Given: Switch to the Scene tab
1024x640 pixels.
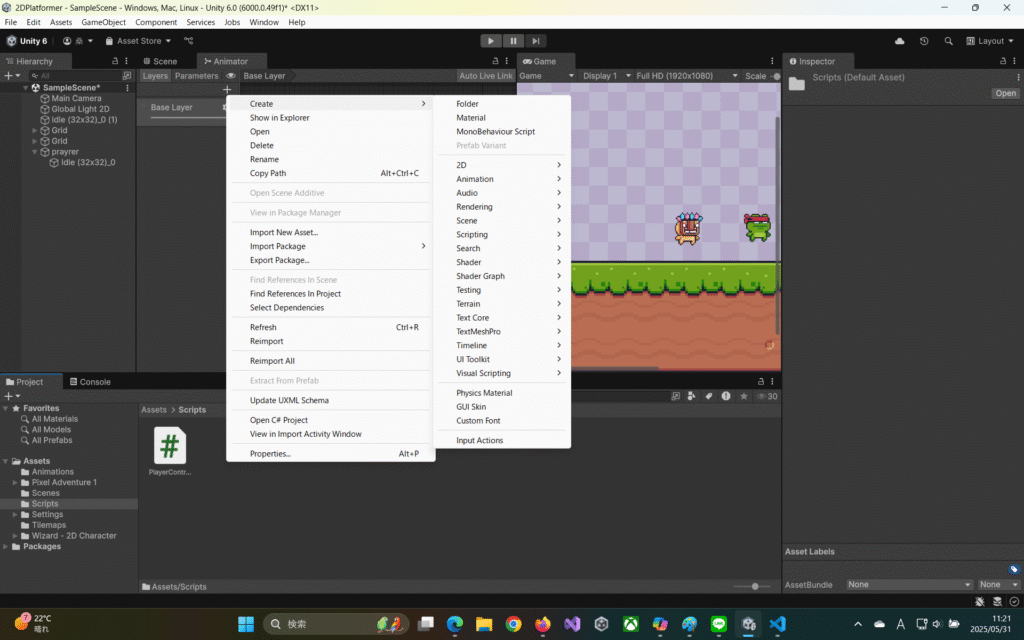Looking at the screenshot, I should 160,61.
